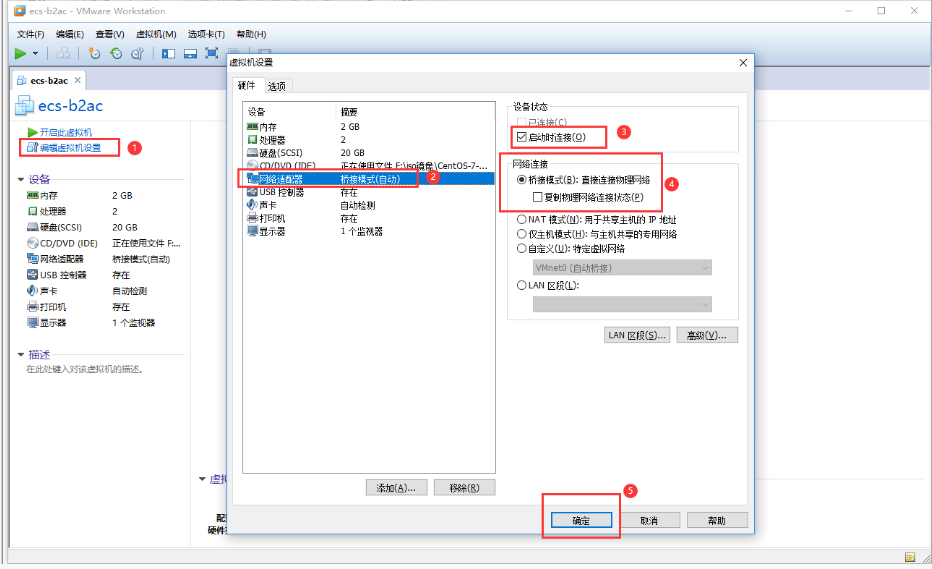This screenshot has height=569, width=932.
Task: Open the 虚拟机(M) menu
Action: click(x=156, y=34)
